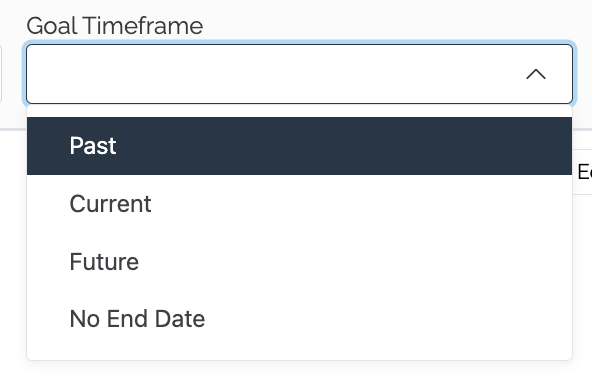592x388 pixels.
Task: Click the word Past in the list
Action: click(93, 146)
